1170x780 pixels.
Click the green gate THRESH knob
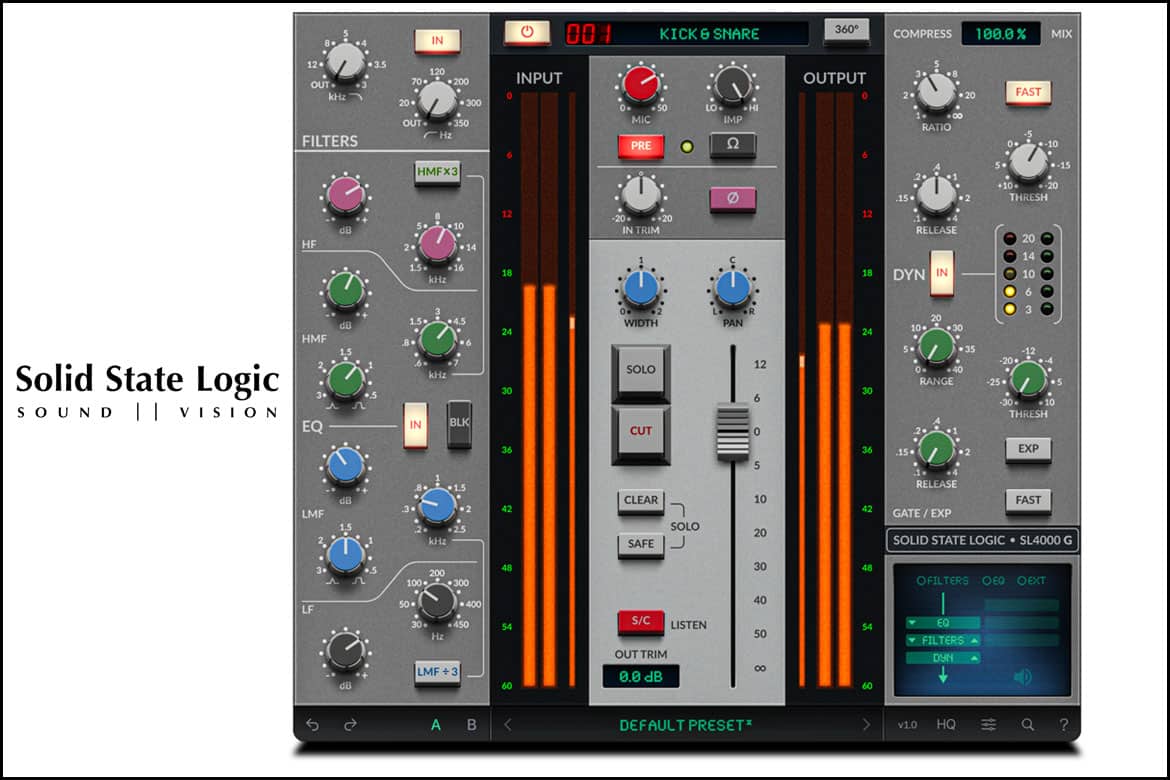1028,378
